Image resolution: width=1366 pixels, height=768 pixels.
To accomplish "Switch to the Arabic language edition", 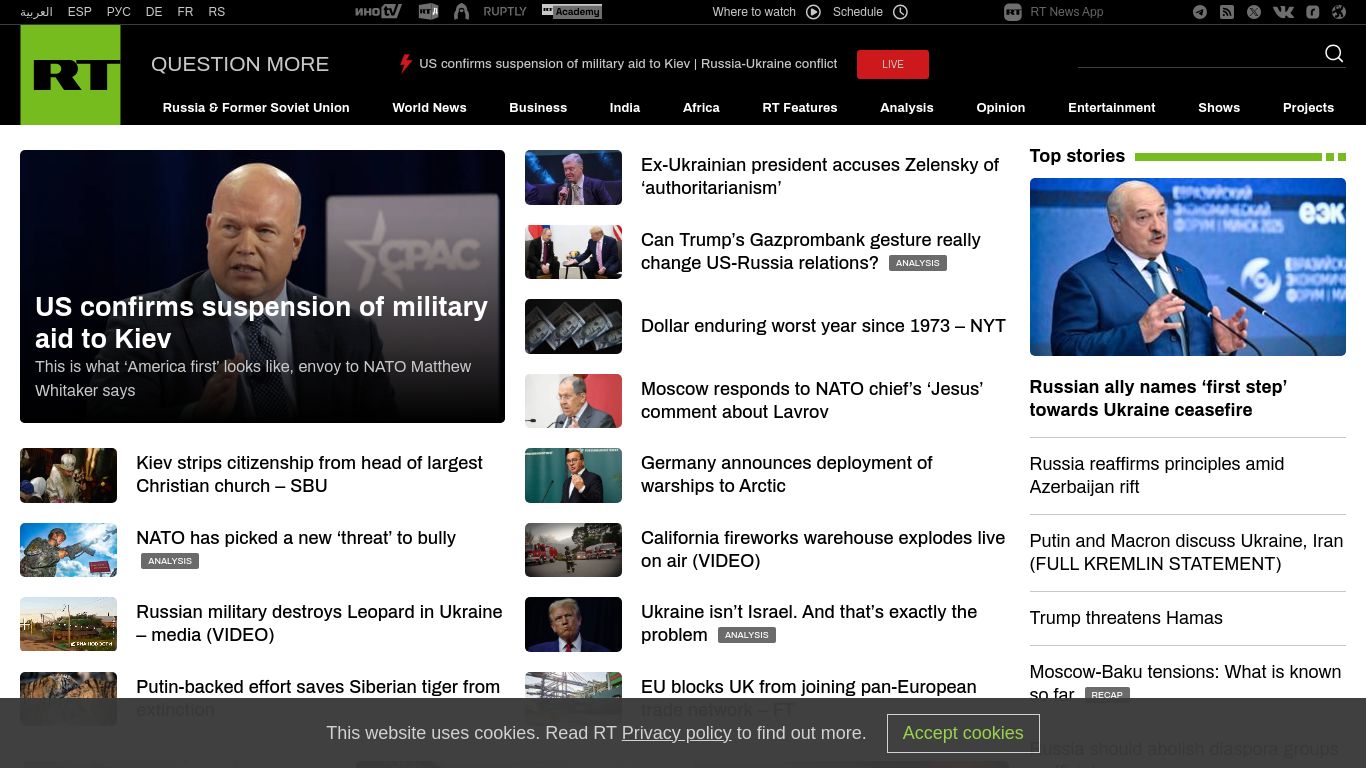I will point(36,12).
